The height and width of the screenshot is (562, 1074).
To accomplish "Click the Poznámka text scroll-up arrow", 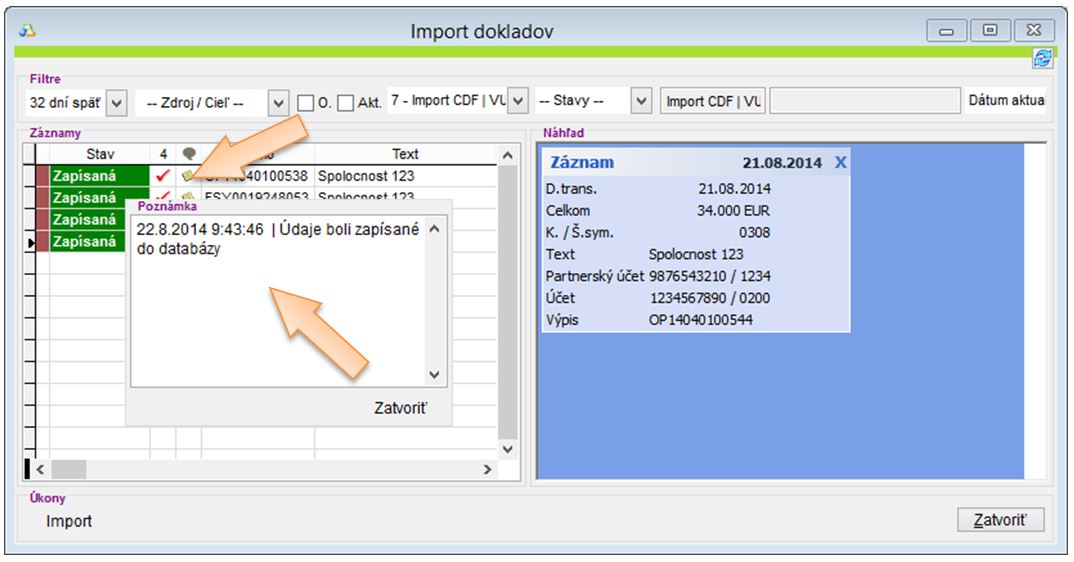I will 434,228.
